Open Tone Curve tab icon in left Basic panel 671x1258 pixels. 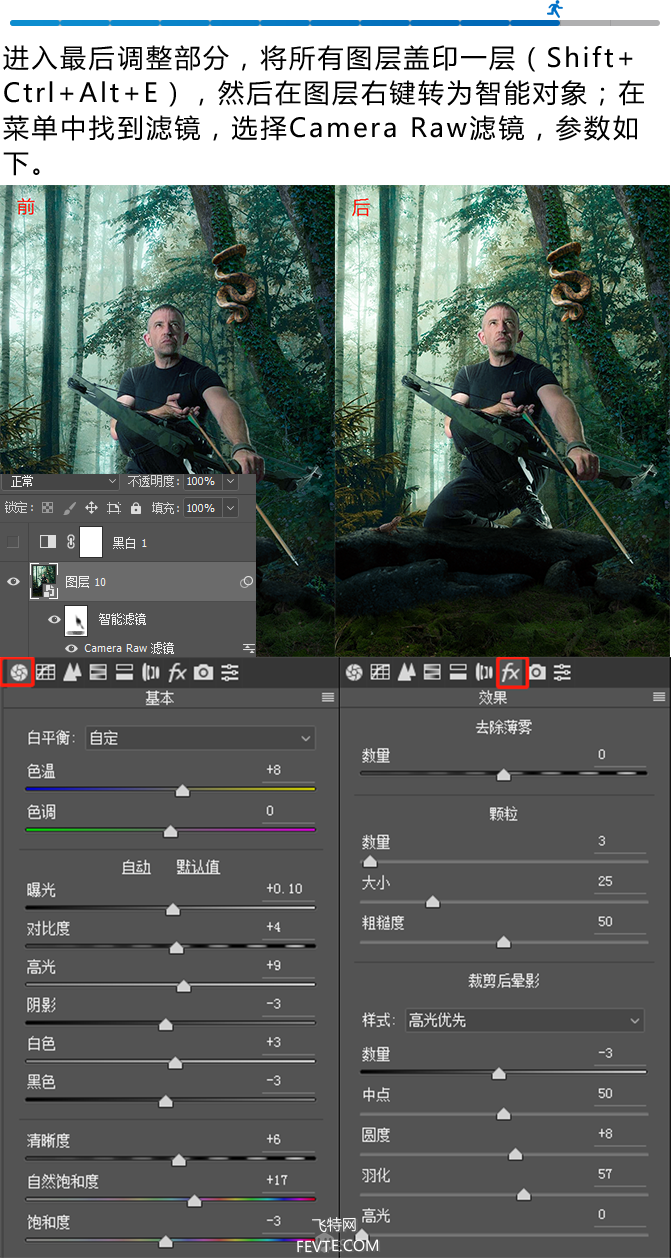tap(46, 672)
